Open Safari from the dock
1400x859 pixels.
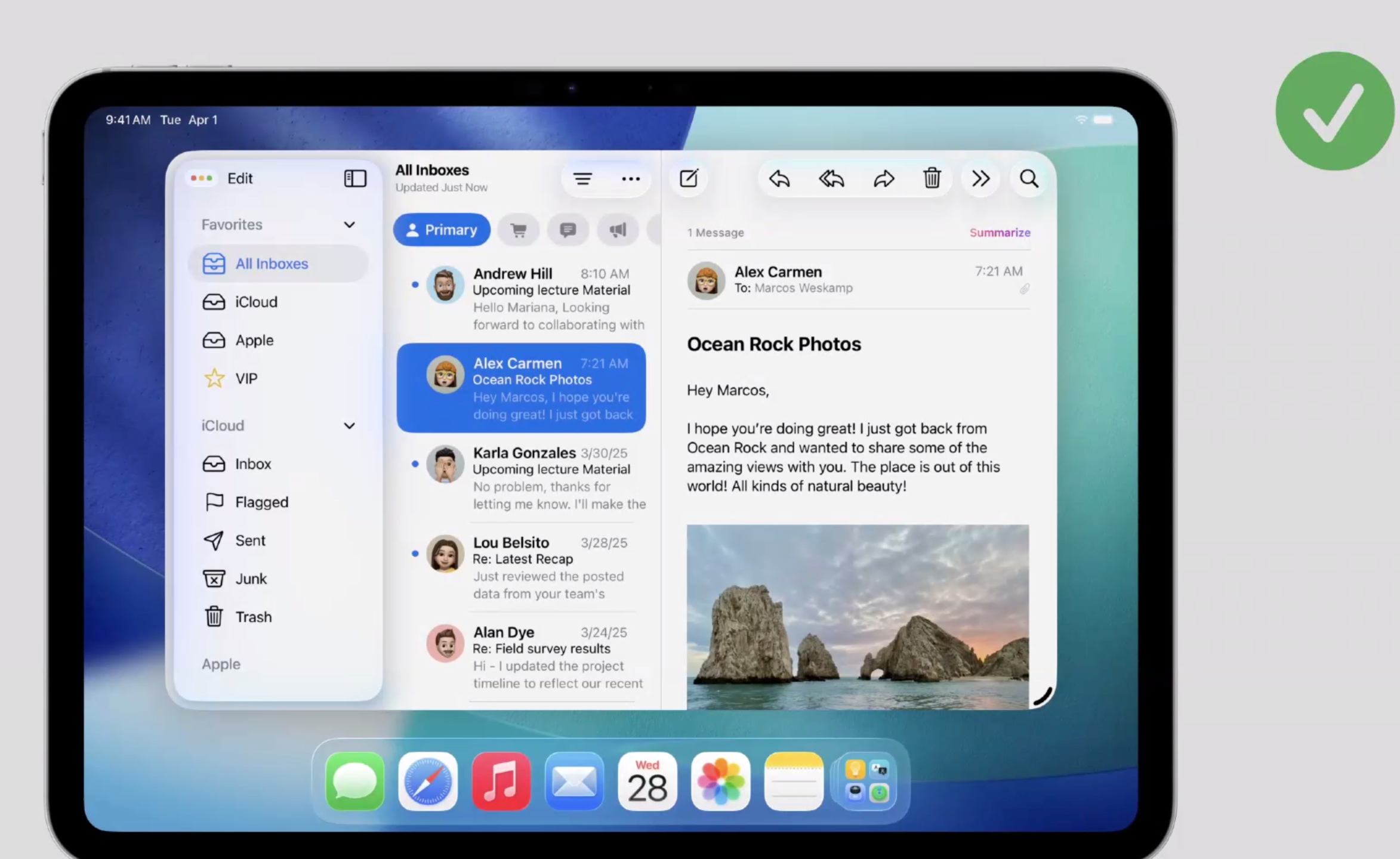(x=428, y=781)
